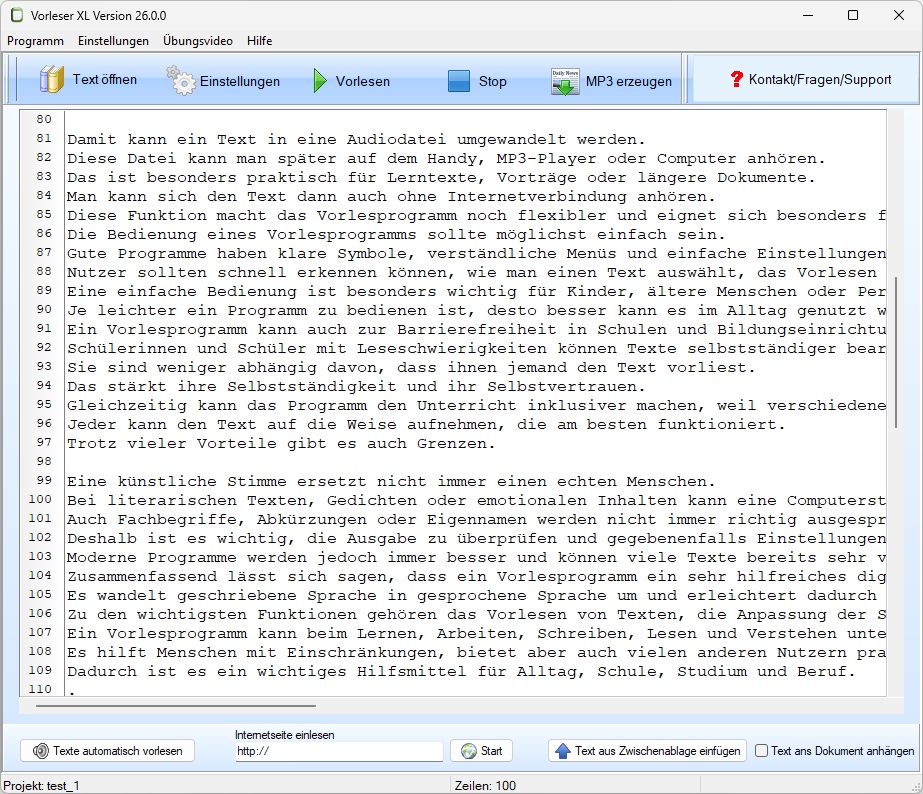The height and width of the screenshot is (794, 923).
Task: Click line 81 starting 'Damit kann ein Text'
Action: tap(356, 140)
